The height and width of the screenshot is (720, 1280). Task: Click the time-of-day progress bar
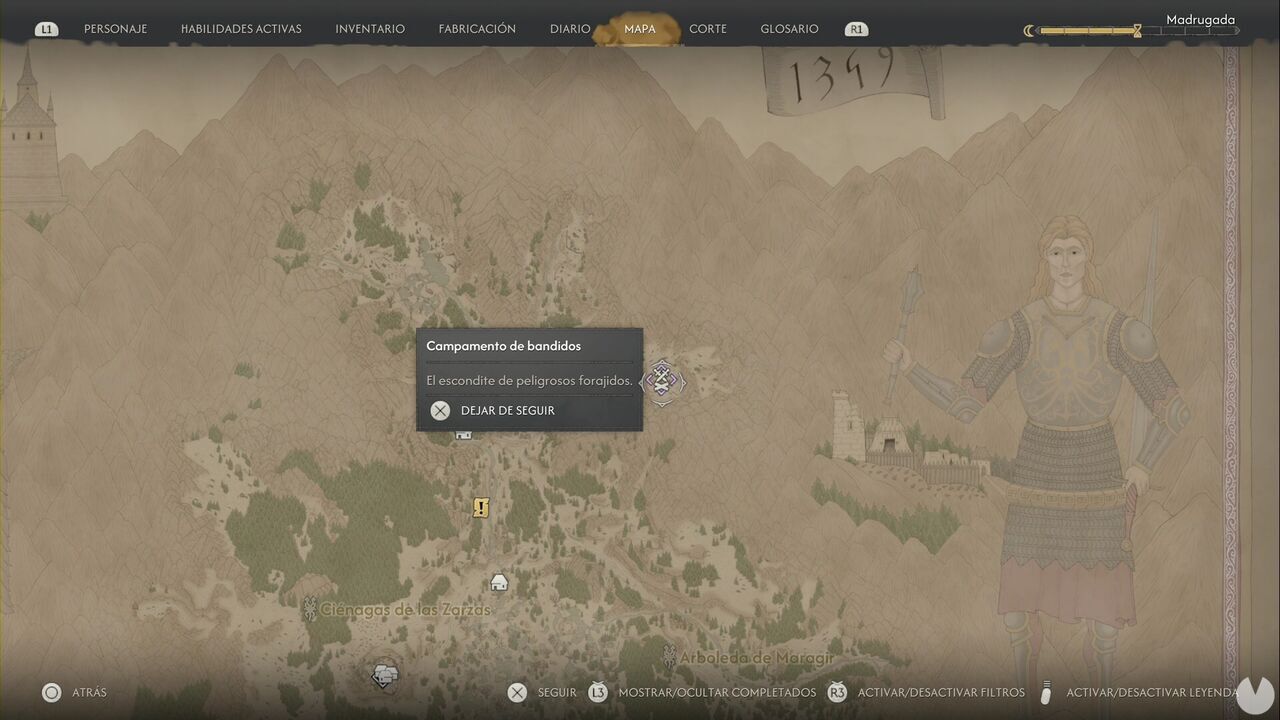[x=1137, y=31]
